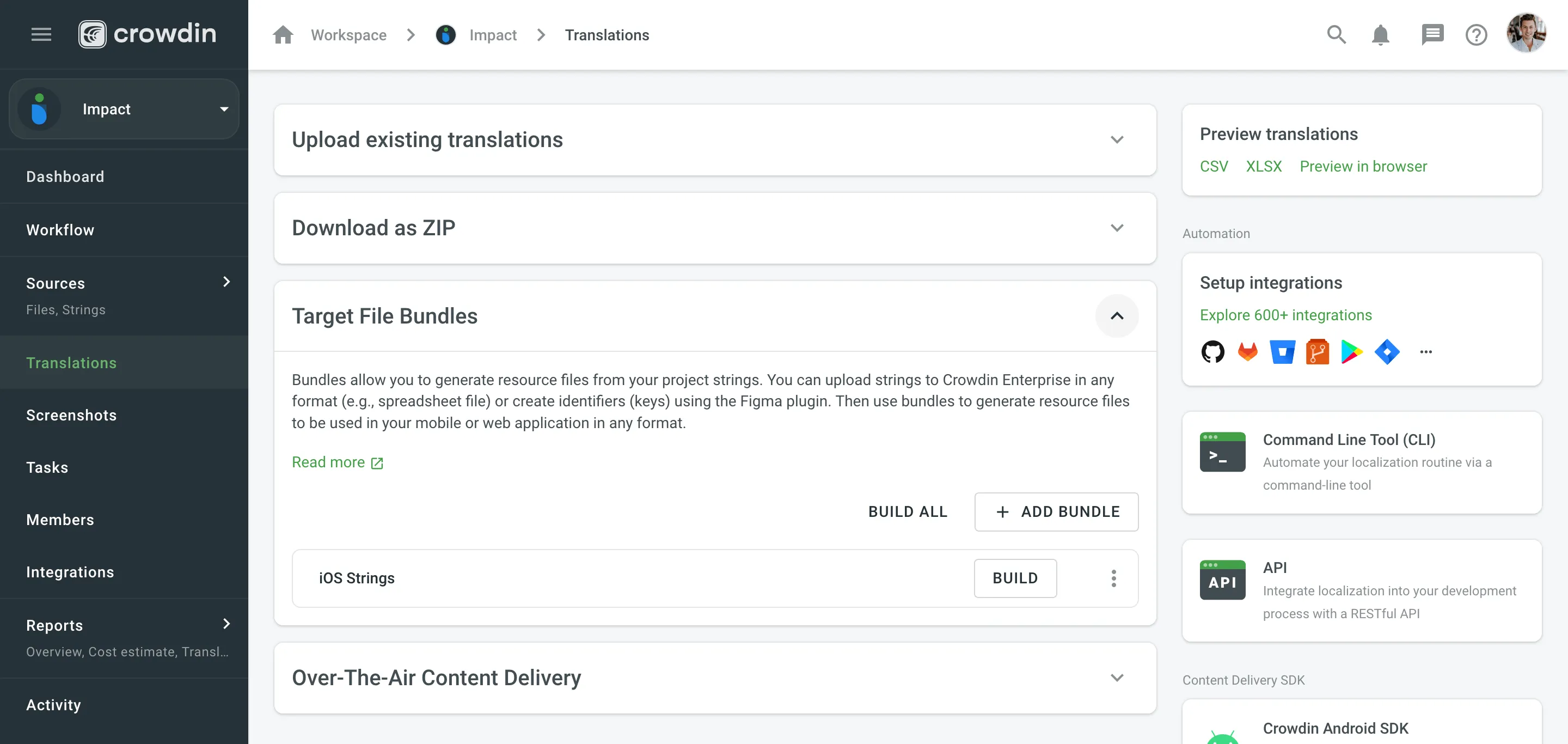
Task: Click the help question mark icon
Action: tap(1476, 35)
